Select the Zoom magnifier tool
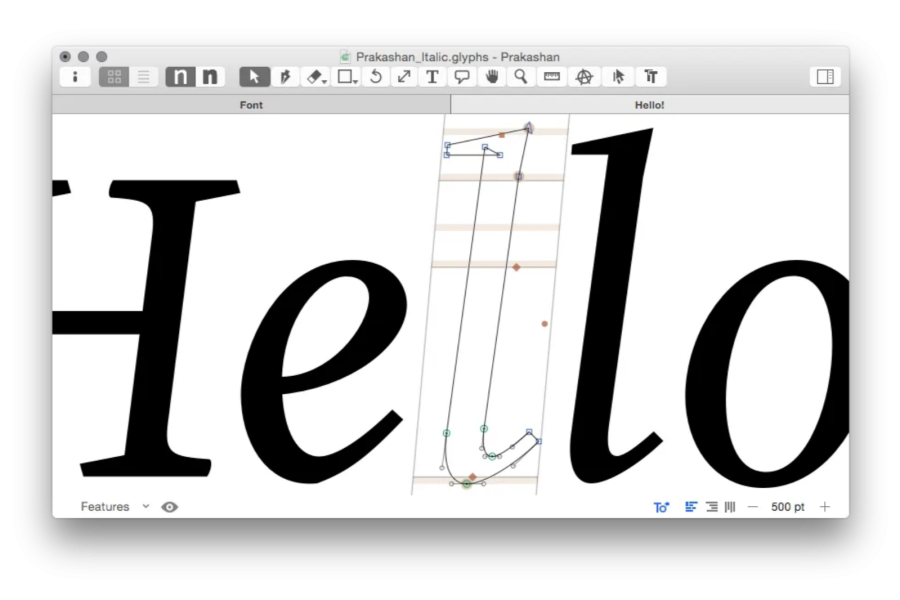The image size is (900, 600). coord(521,77)
